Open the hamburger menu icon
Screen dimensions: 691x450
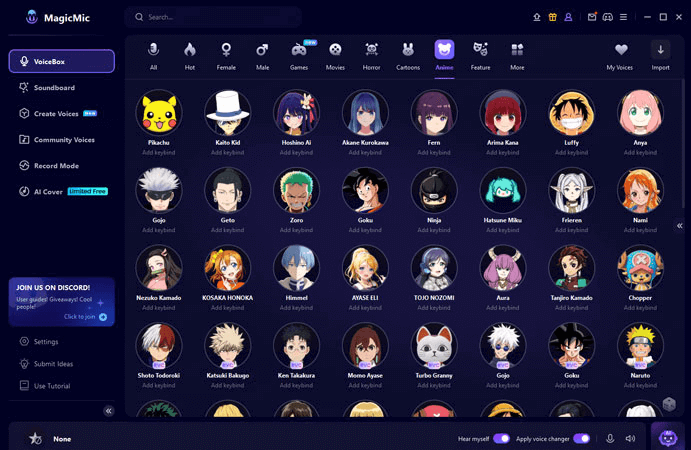624,17
